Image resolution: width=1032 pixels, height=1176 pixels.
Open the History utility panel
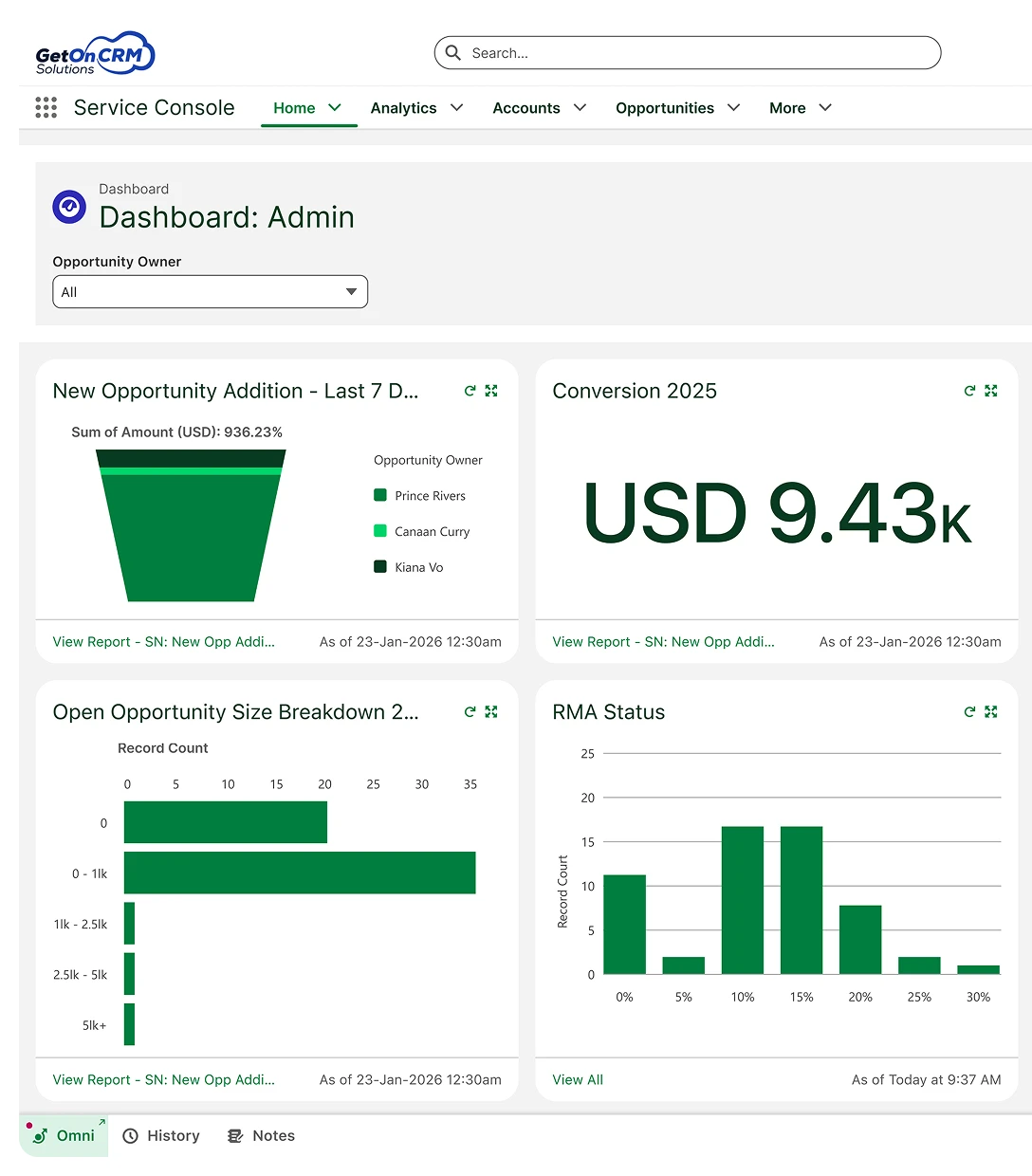coord(161,1135)
